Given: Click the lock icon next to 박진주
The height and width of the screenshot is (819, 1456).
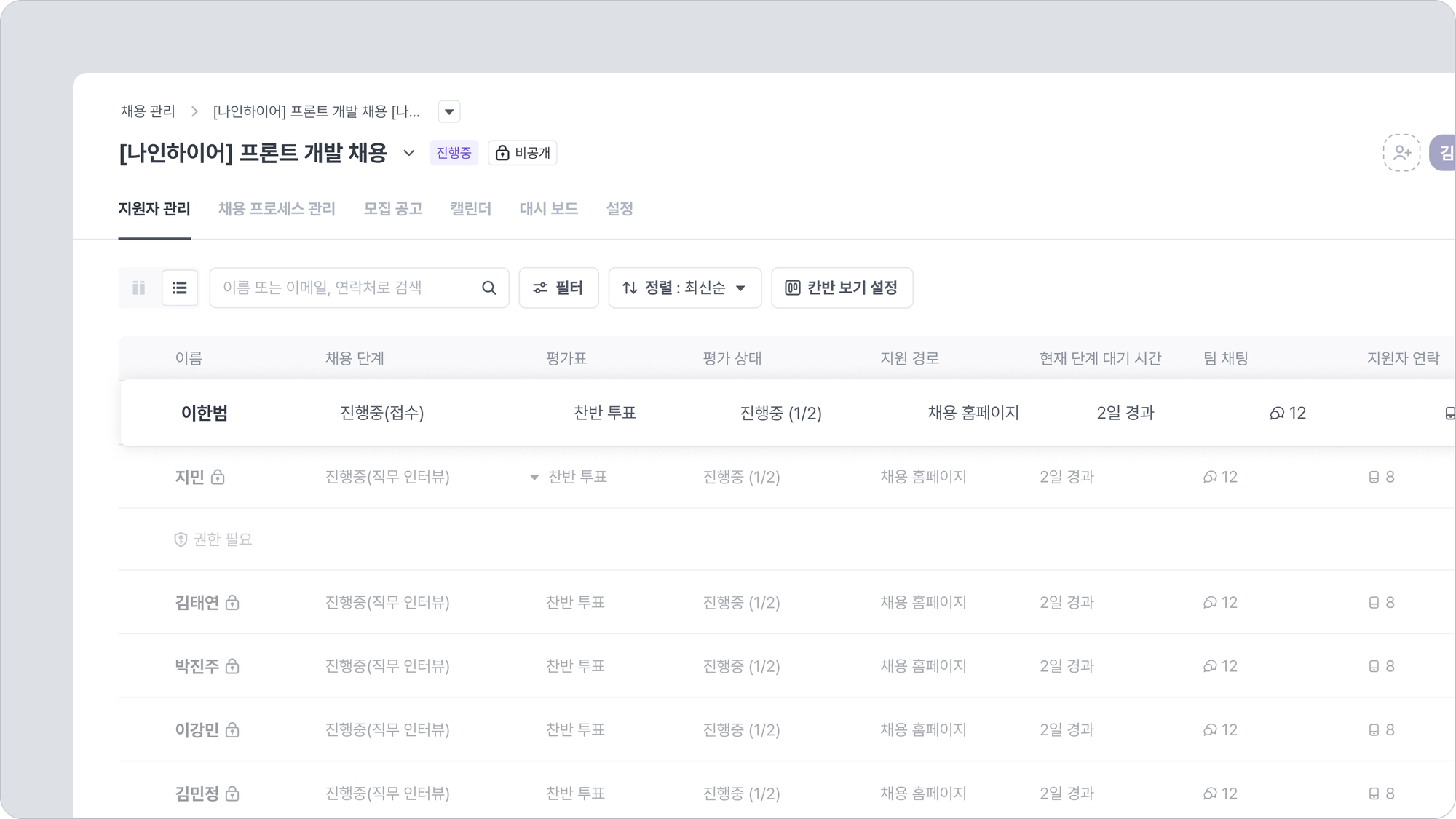Looking at the screenshot, I should coord(232,666).
